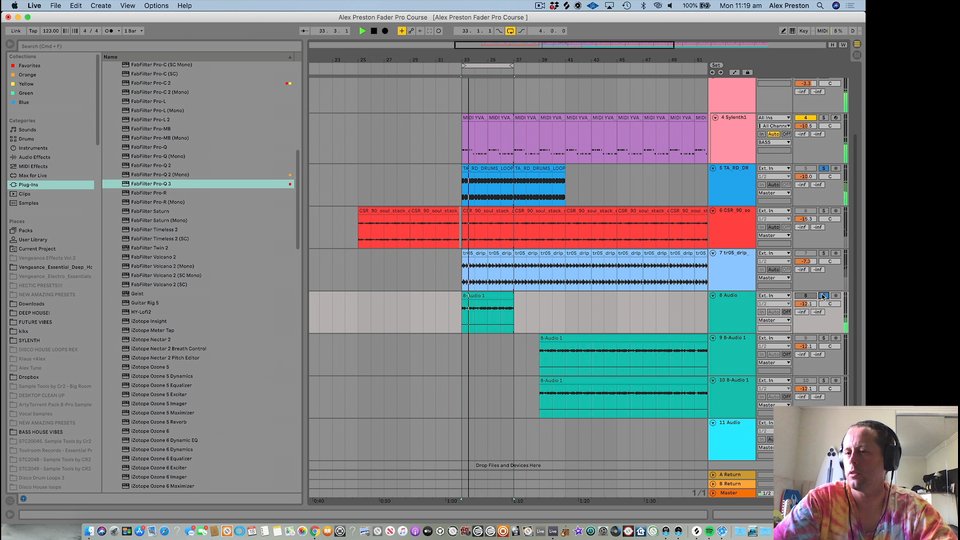Toggle Solo on 8 Audio track

click(x=823, y=295)
